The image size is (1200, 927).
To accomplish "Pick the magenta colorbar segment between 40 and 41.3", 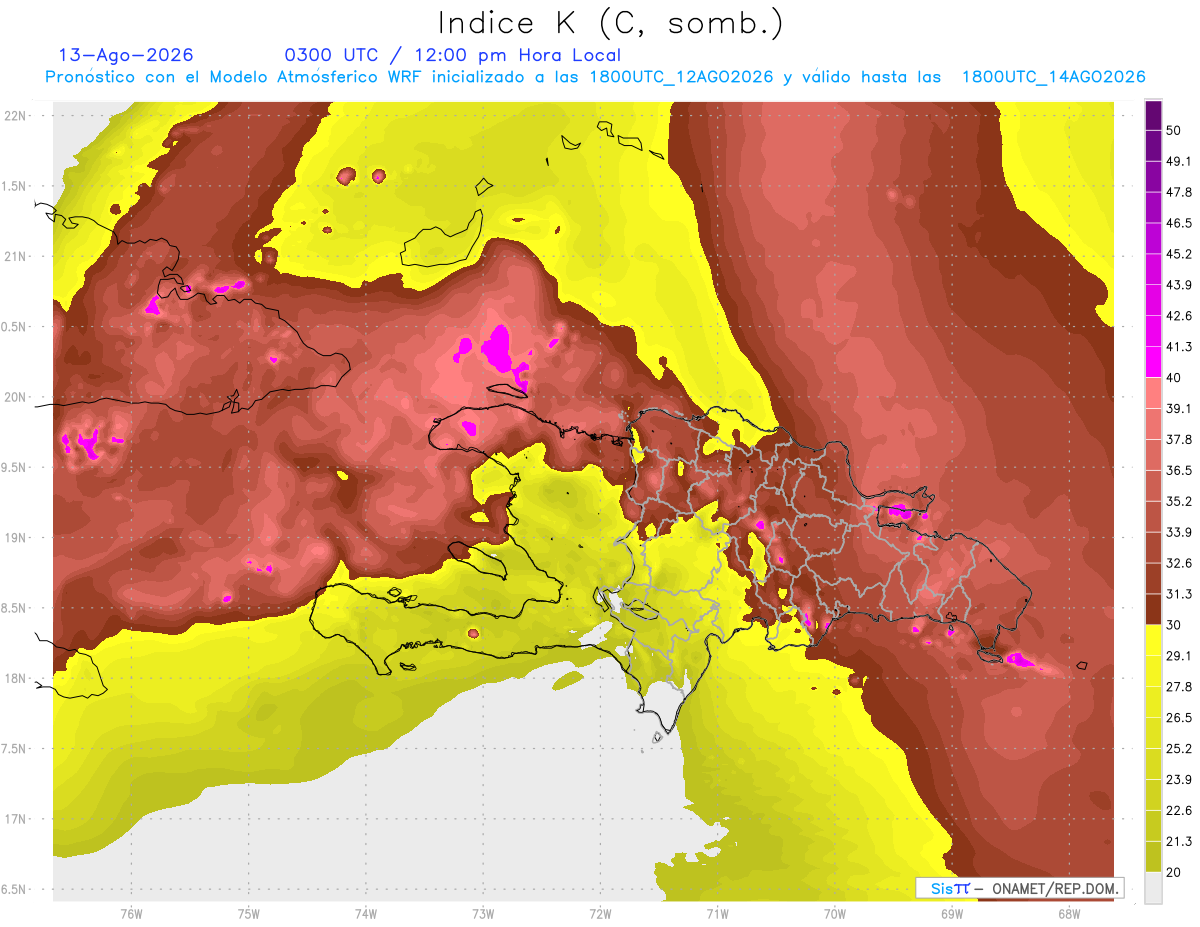I will pos(1153,363).
